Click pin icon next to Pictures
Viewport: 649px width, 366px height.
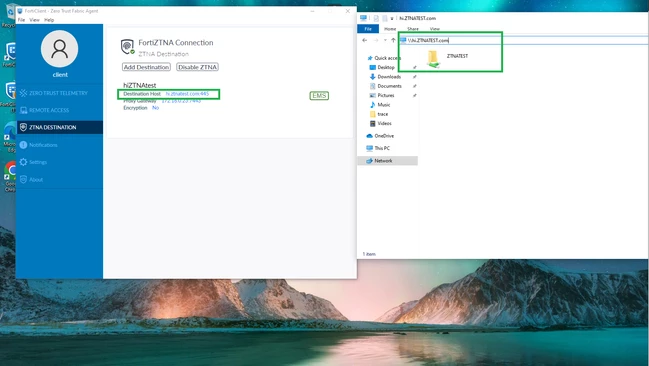coord(414,95)
